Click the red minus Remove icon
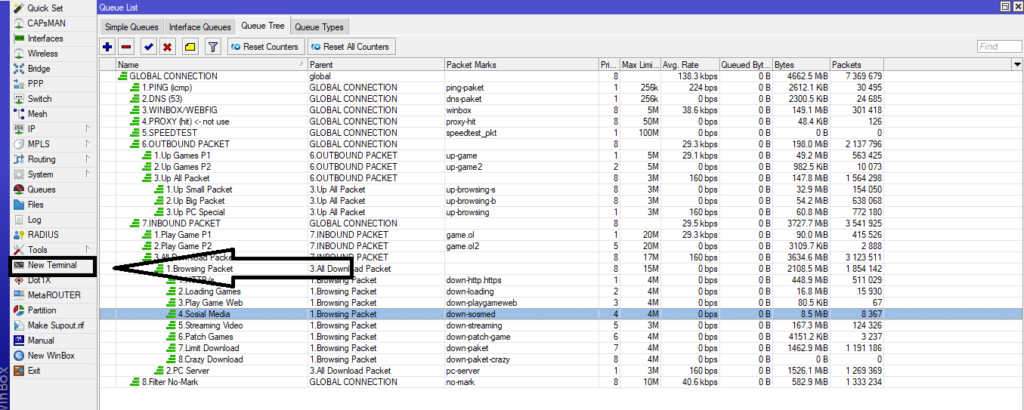 (127, 46)
